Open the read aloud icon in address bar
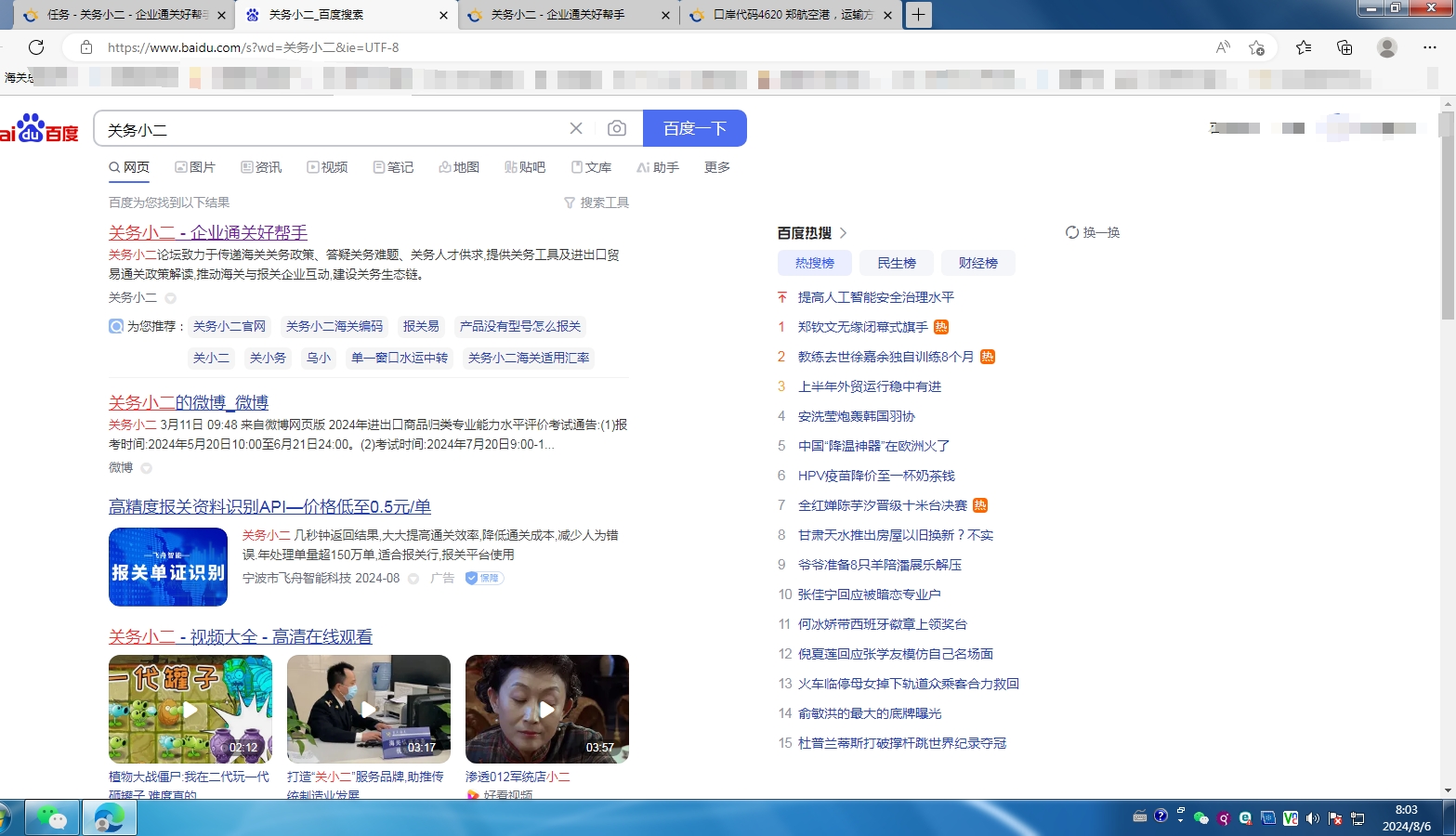This screenshot has width=1456, height=836. coord(1223,47)
